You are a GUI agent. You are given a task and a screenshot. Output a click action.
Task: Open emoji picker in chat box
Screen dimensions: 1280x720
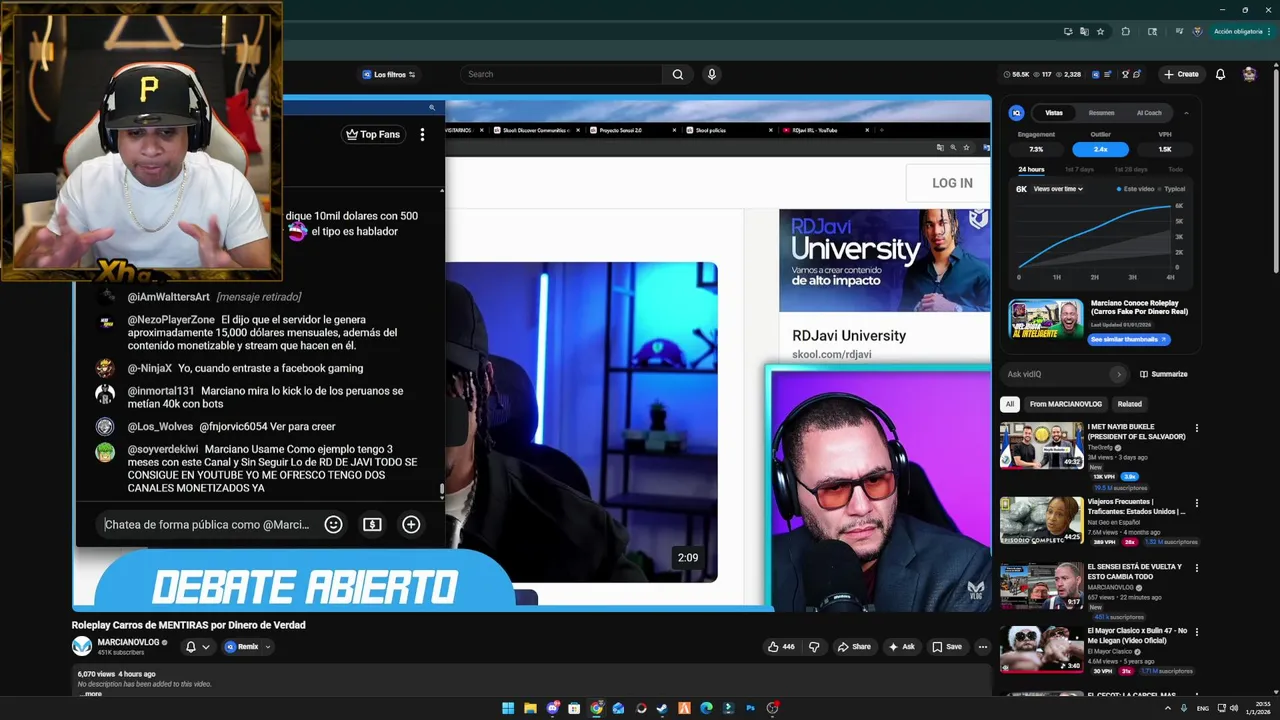(334, 524)
